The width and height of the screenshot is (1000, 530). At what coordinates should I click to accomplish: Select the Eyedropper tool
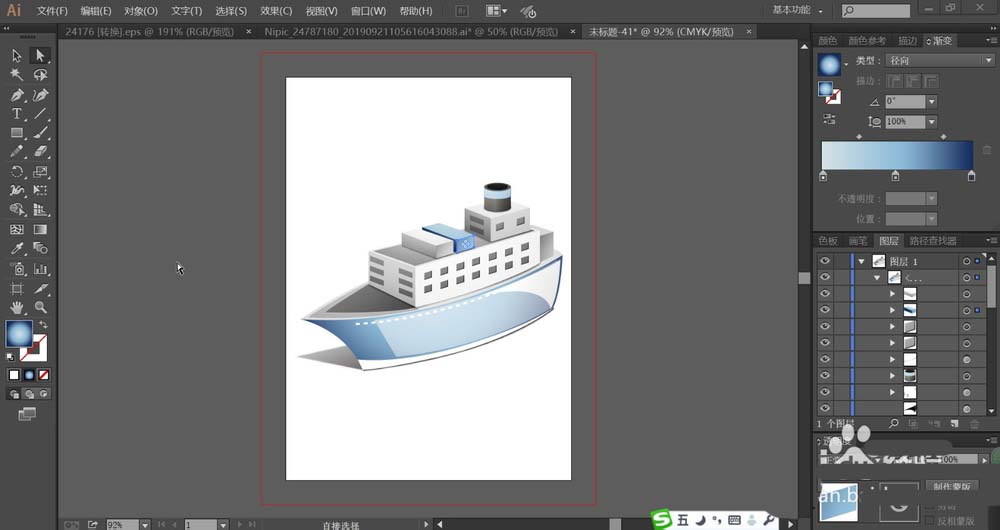point(17,248)
